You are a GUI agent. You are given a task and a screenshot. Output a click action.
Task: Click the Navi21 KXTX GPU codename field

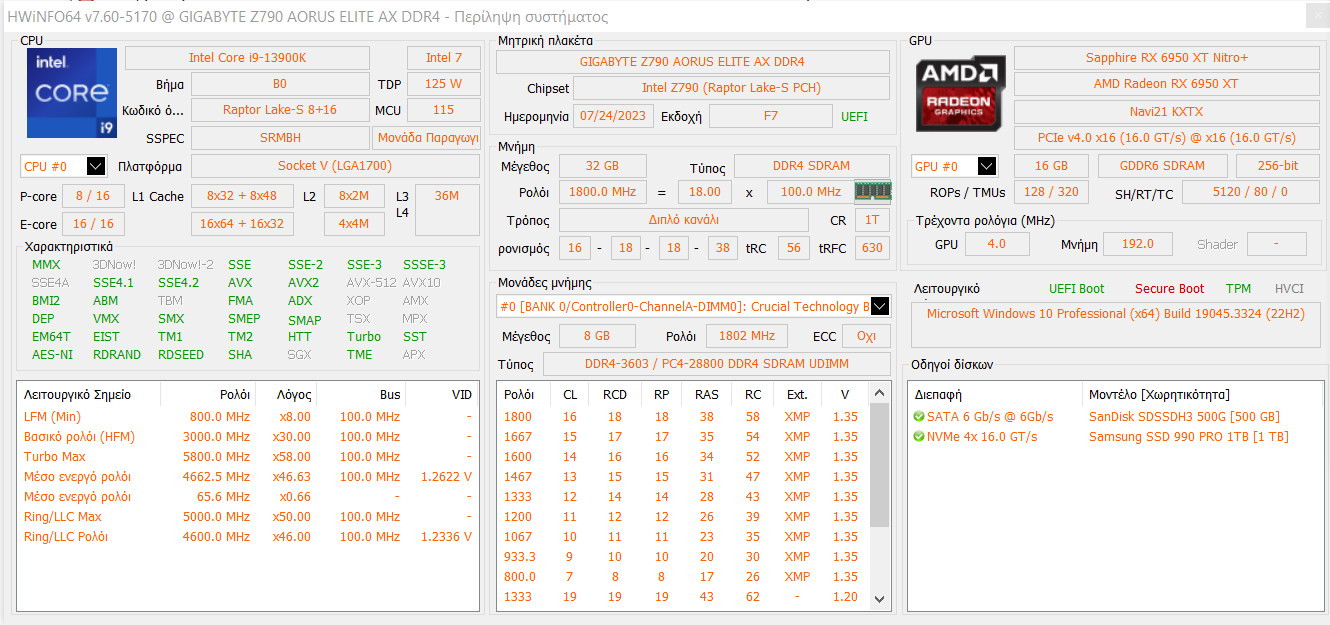(x=1167, y=112)
